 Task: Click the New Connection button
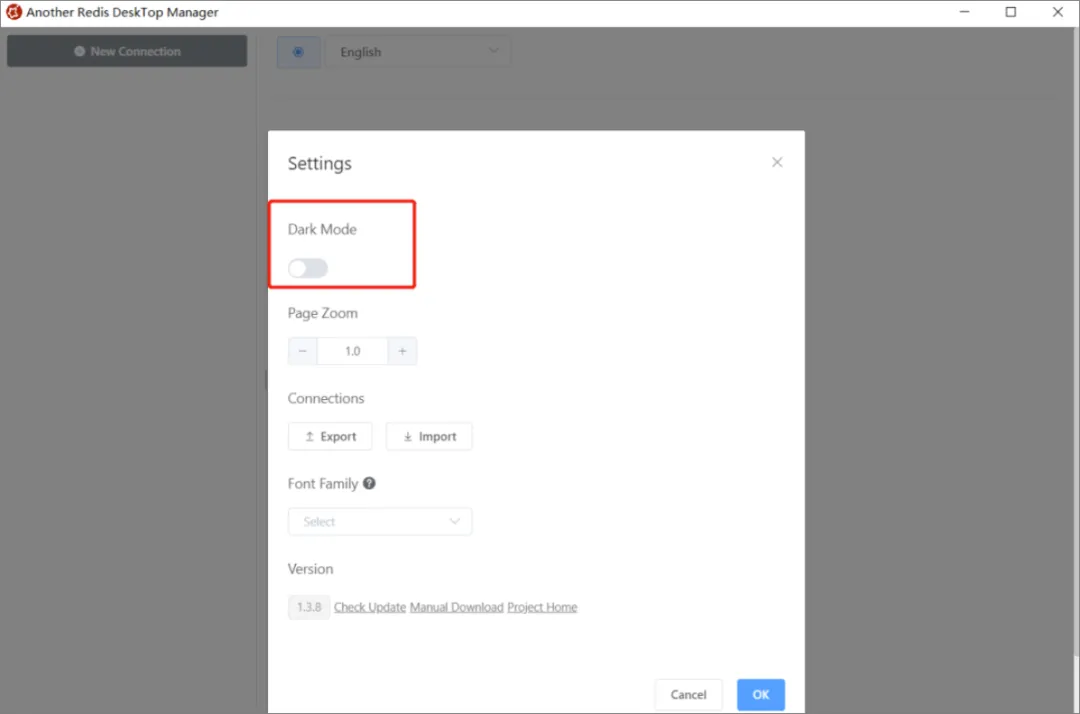[x=127, y=51]
